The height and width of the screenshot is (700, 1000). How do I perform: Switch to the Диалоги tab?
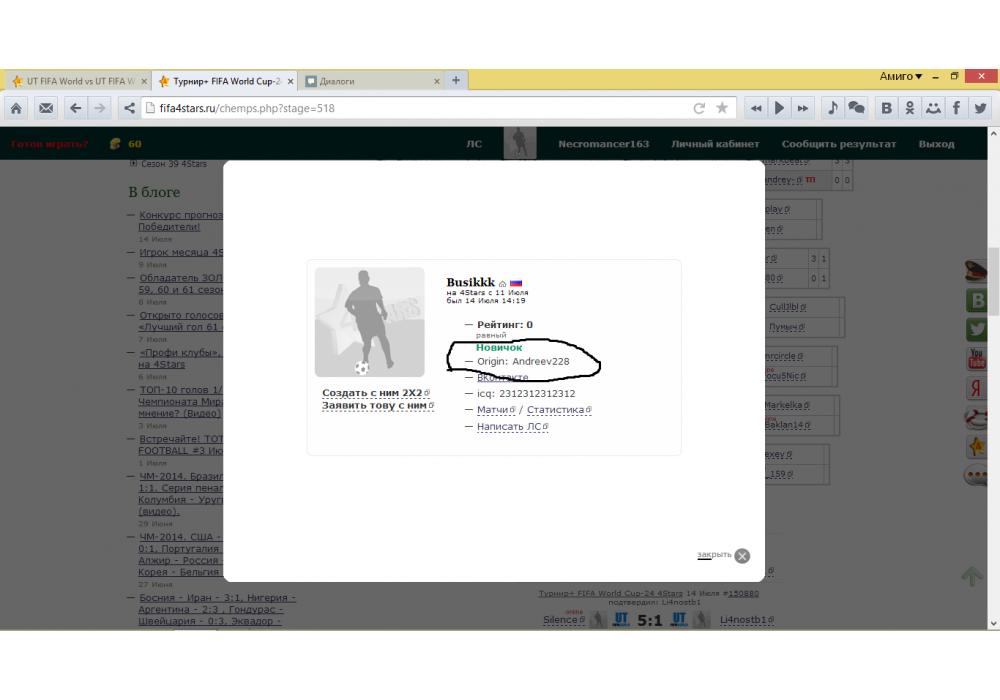click(372, 81)
